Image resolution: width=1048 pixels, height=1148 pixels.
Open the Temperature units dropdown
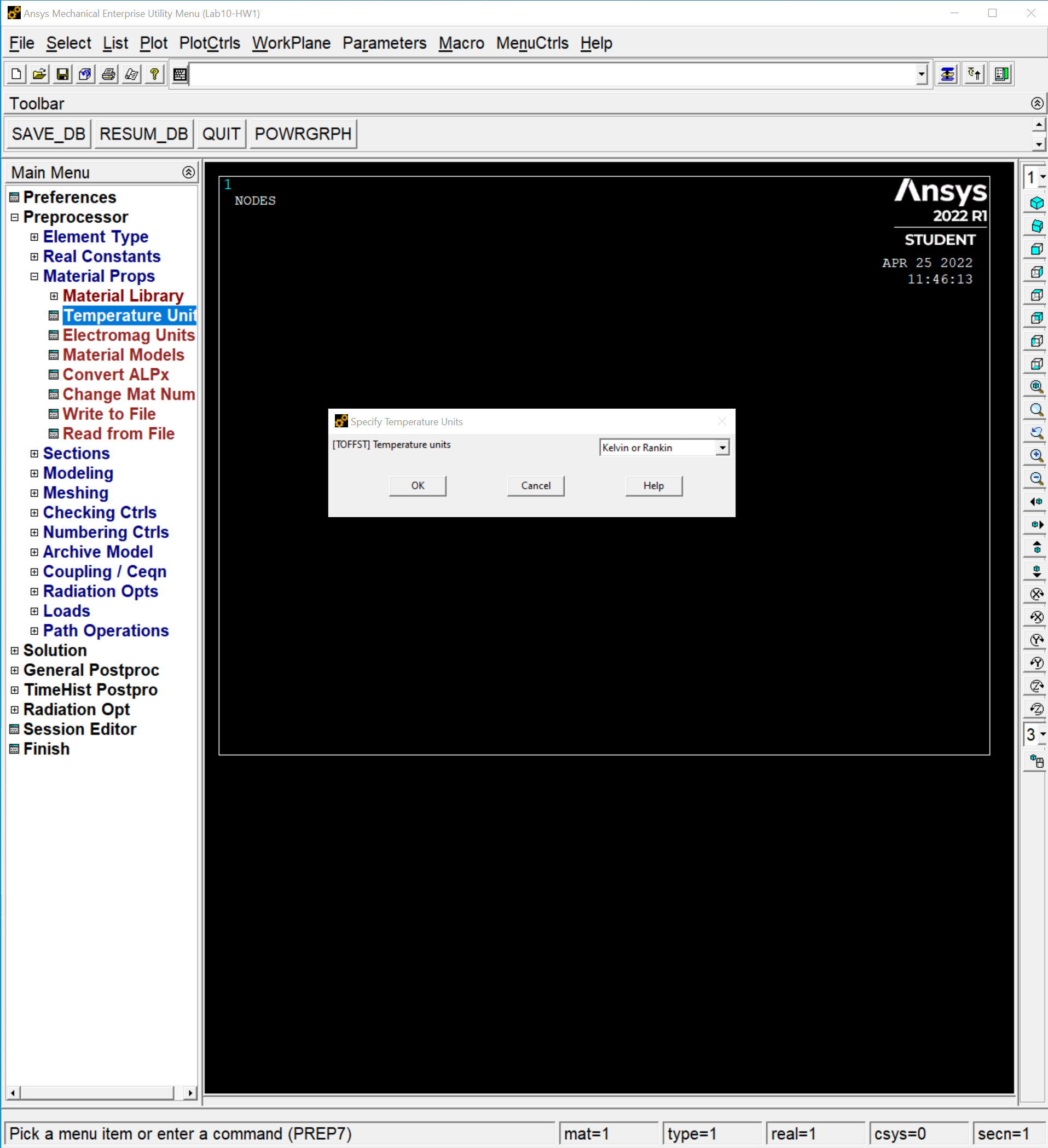point(722,448)
